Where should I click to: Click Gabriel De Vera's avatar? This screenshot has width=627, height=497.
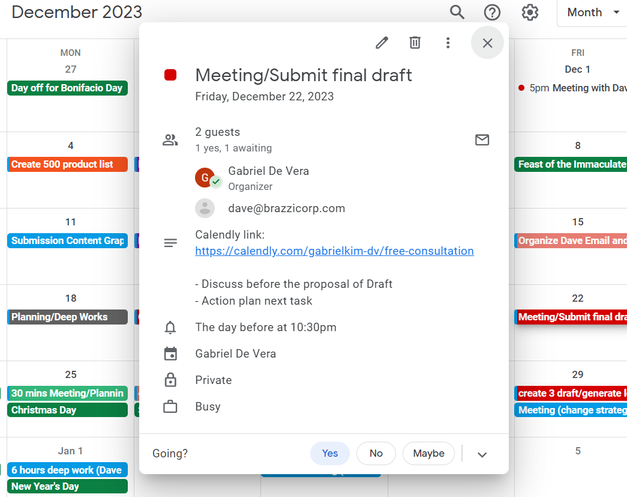pos(205,178)
